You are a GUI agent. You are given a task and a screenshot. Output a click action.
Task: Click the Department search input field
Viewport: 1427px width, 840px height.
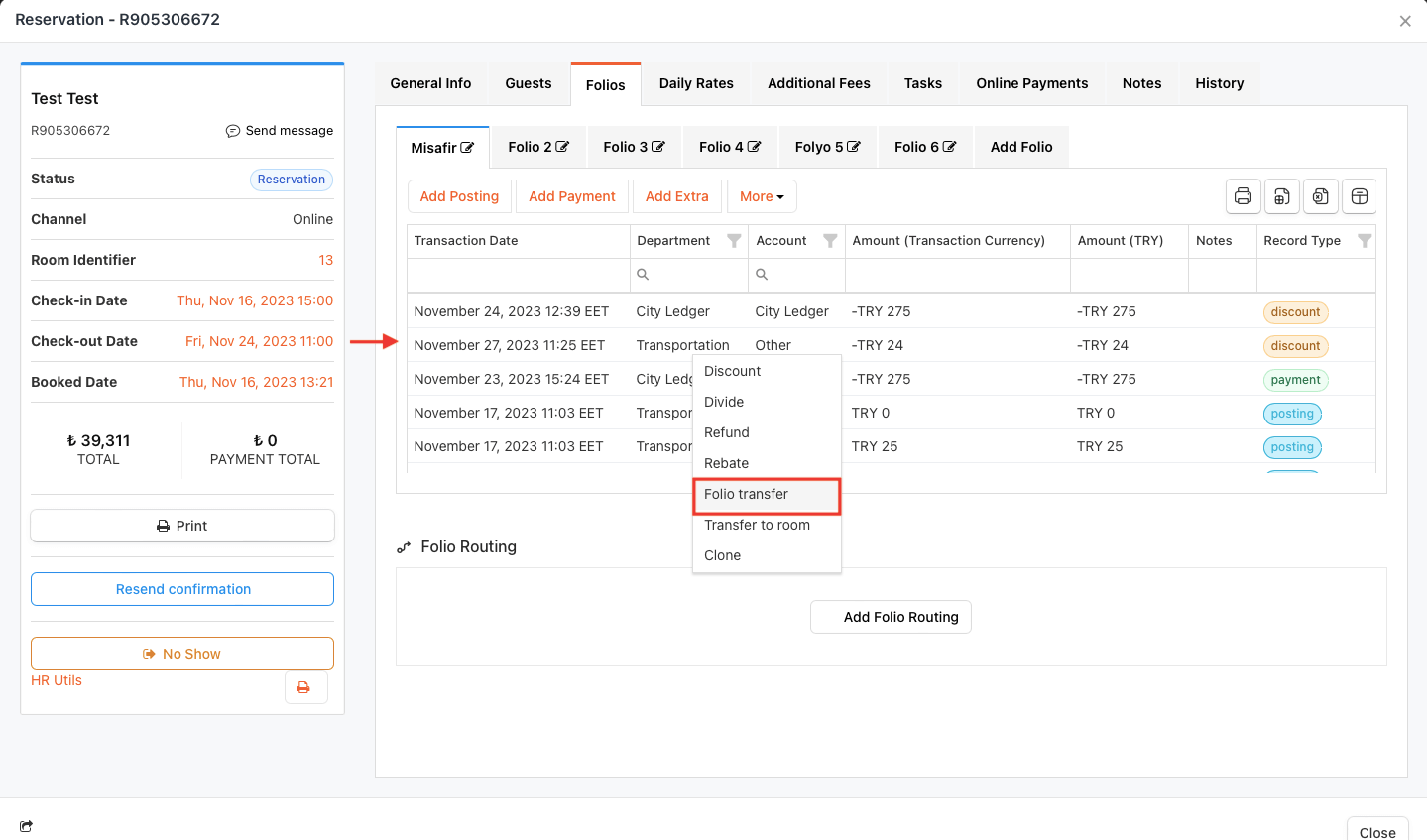696,275
